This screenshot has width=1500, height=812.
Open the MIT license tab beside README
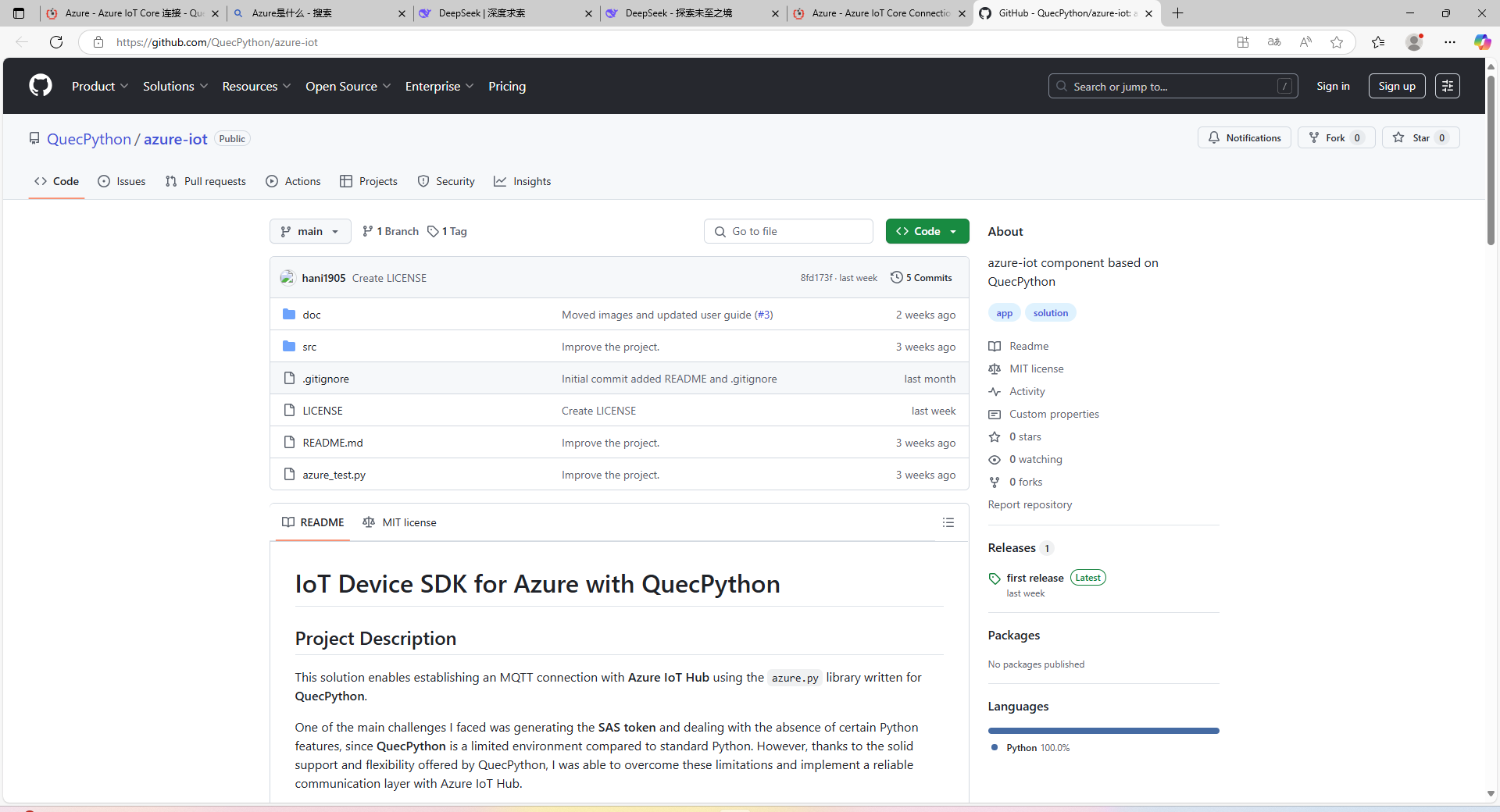[399, 522]
